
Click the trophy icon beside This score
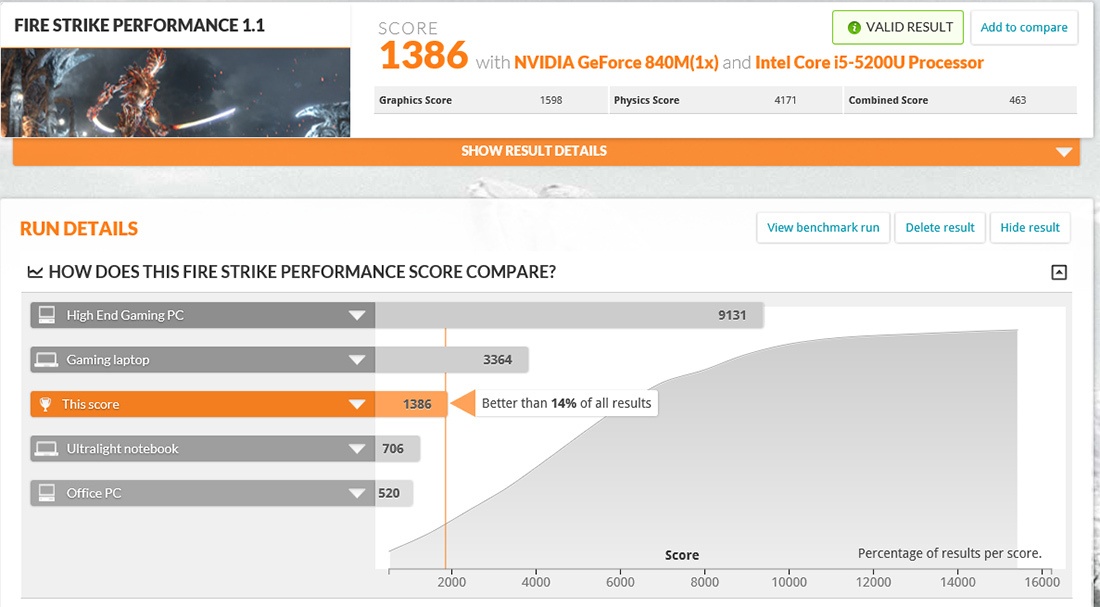[46, 404]
